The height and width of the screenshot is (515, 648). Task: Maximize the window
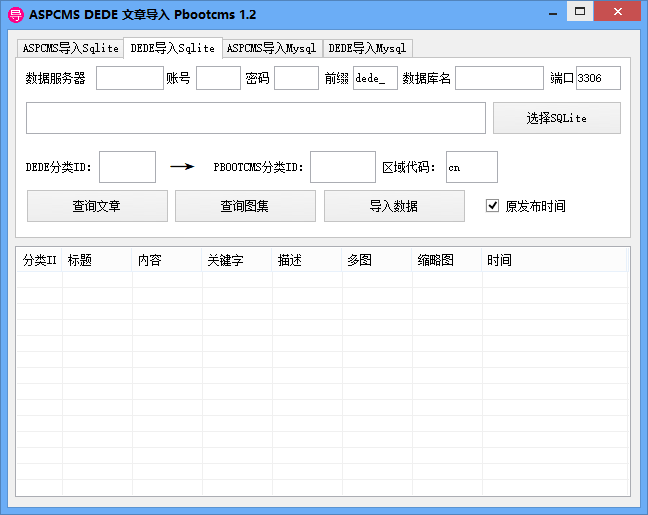click(x=580, y=12)
